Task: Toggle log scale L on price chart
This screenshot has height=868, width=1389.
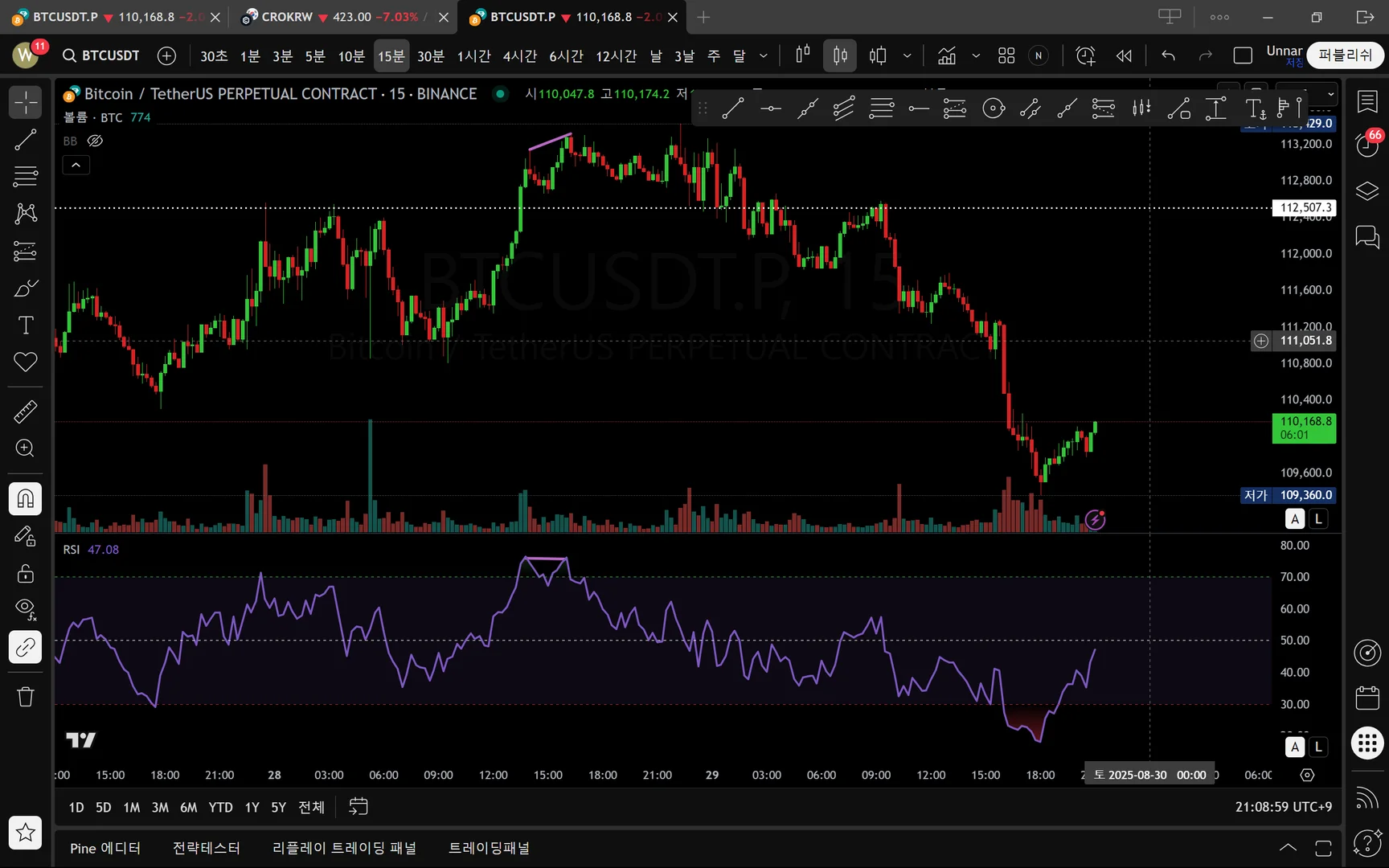Action: pos(1318,519)
